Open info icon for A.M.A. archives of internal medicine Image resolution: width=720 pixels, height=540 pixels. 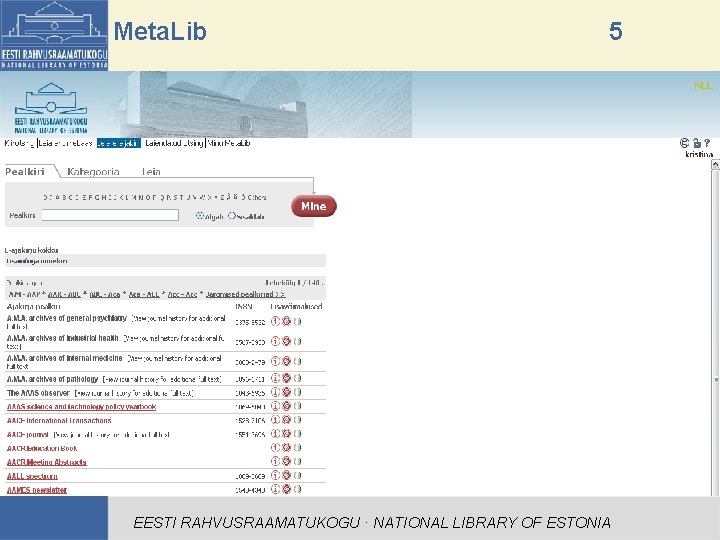[x=275, y=361]
